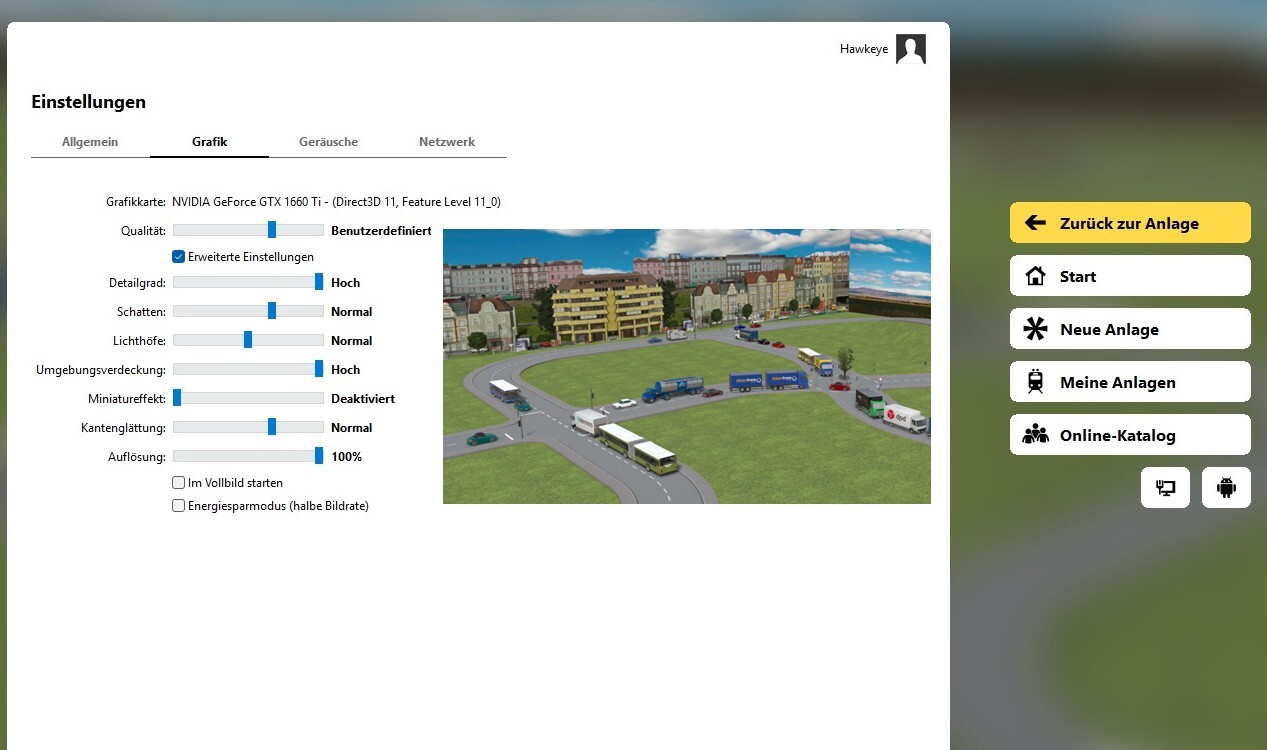Adjust the Schatten quality slider
The height and width of the screenshot is (750, 1267).
pos(271,311)
